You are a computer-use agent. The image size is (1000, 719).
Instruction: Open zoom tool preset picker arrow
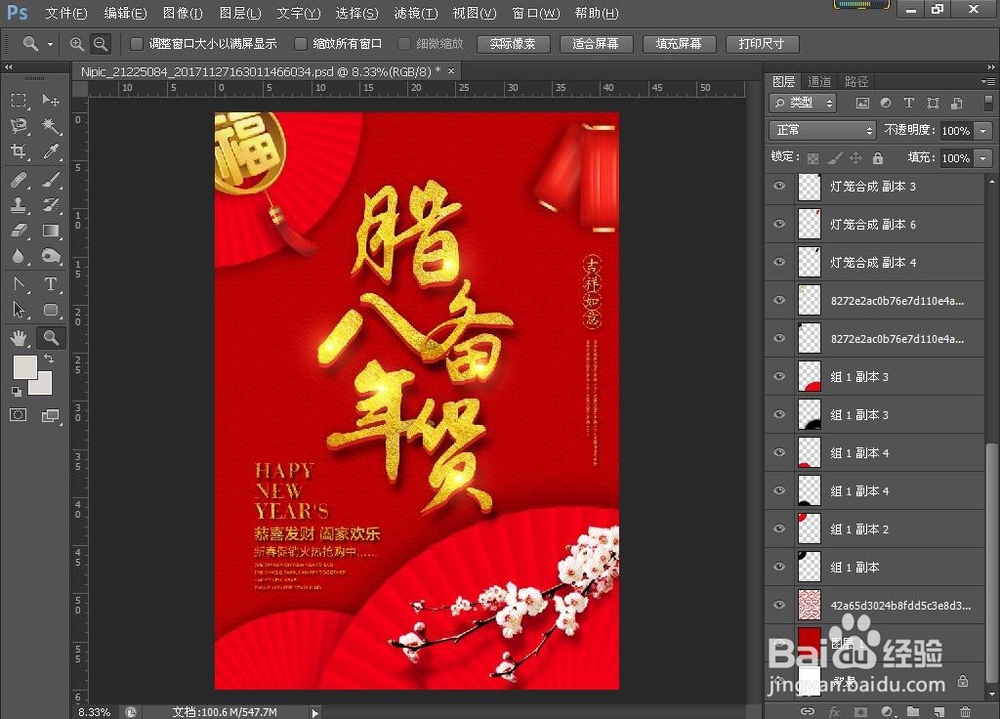pos(50,45)
